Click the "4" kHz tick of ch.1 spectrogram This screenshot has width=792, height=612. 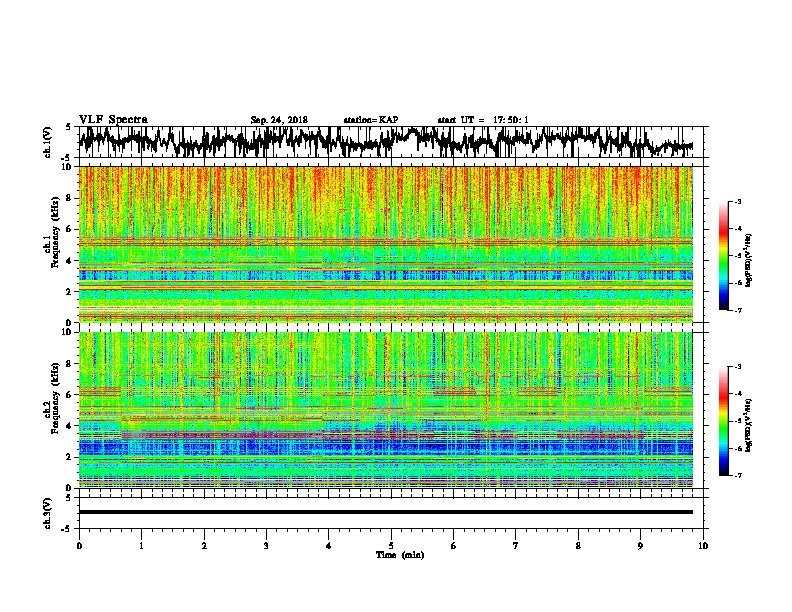click(x=70, y=261)
